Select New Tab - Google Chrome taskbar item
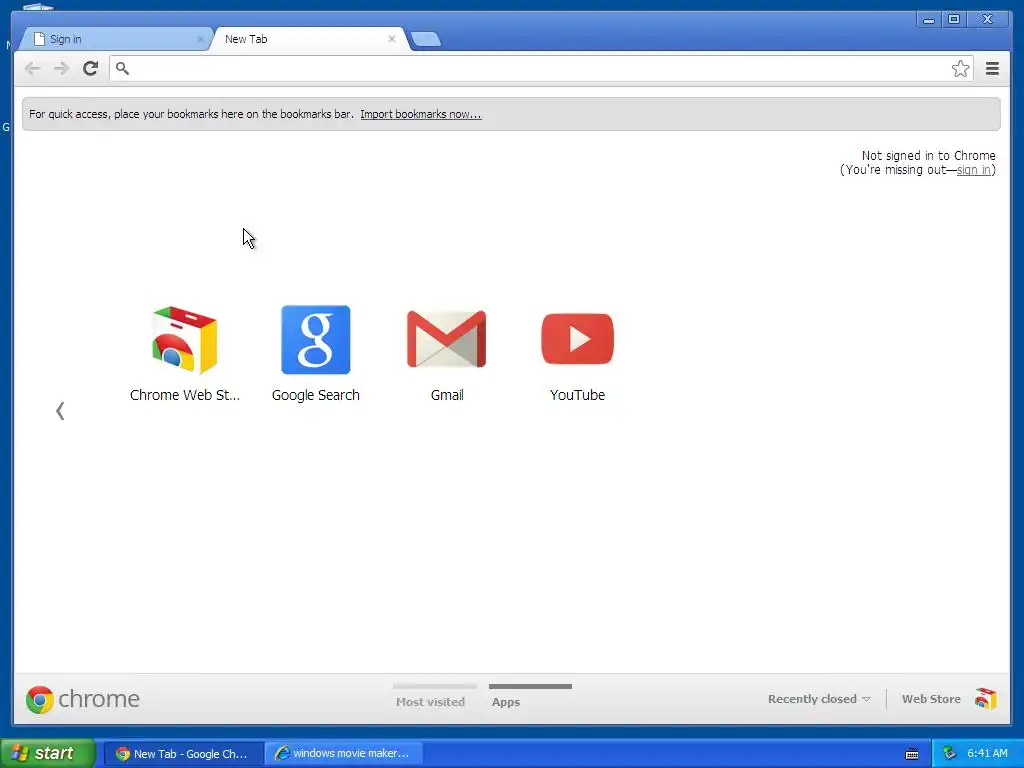The width and height of the screenshot is (1024, 768). (183, 753)
